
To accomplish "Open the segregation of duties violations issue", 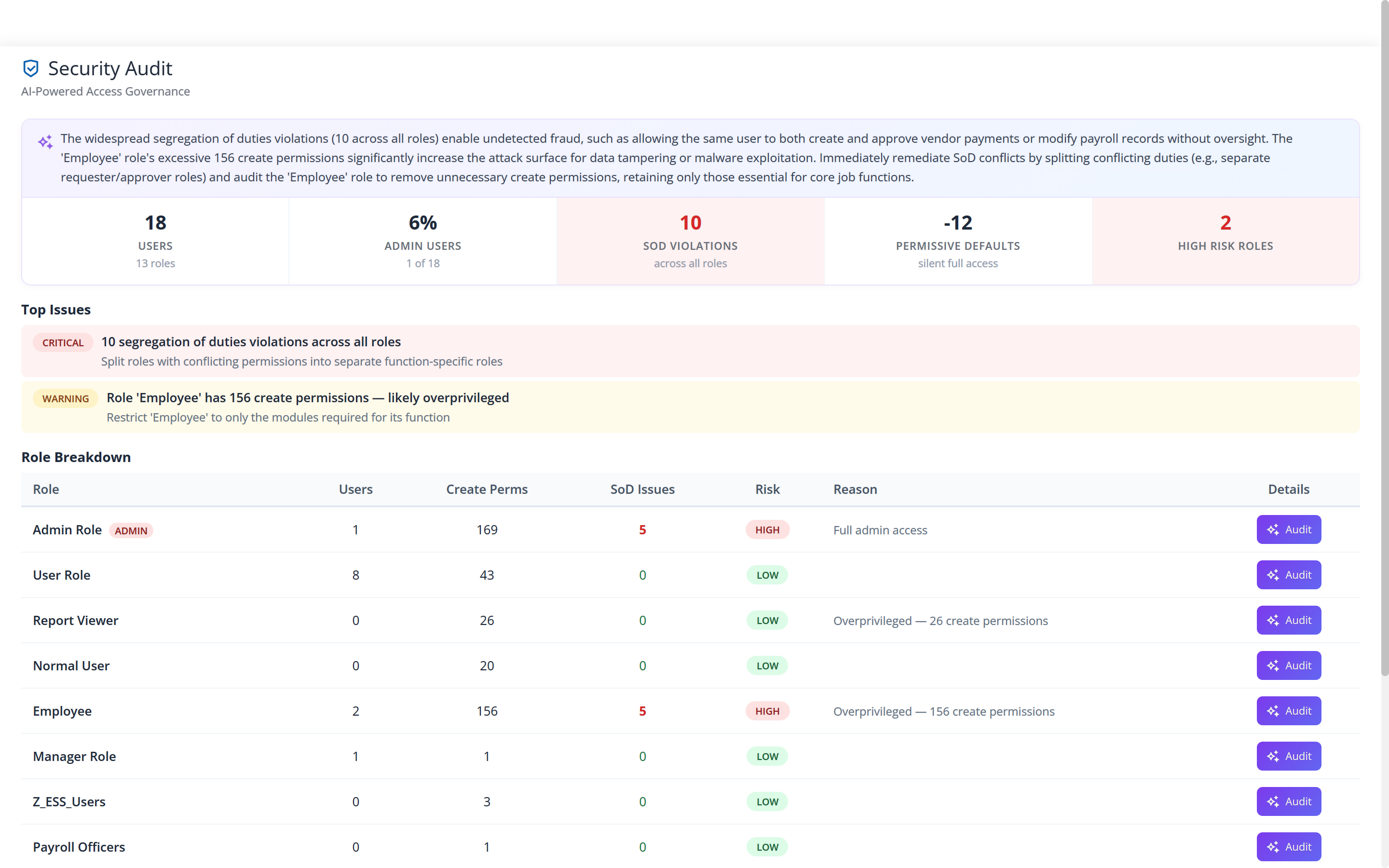I will click(x=691, y=352).
